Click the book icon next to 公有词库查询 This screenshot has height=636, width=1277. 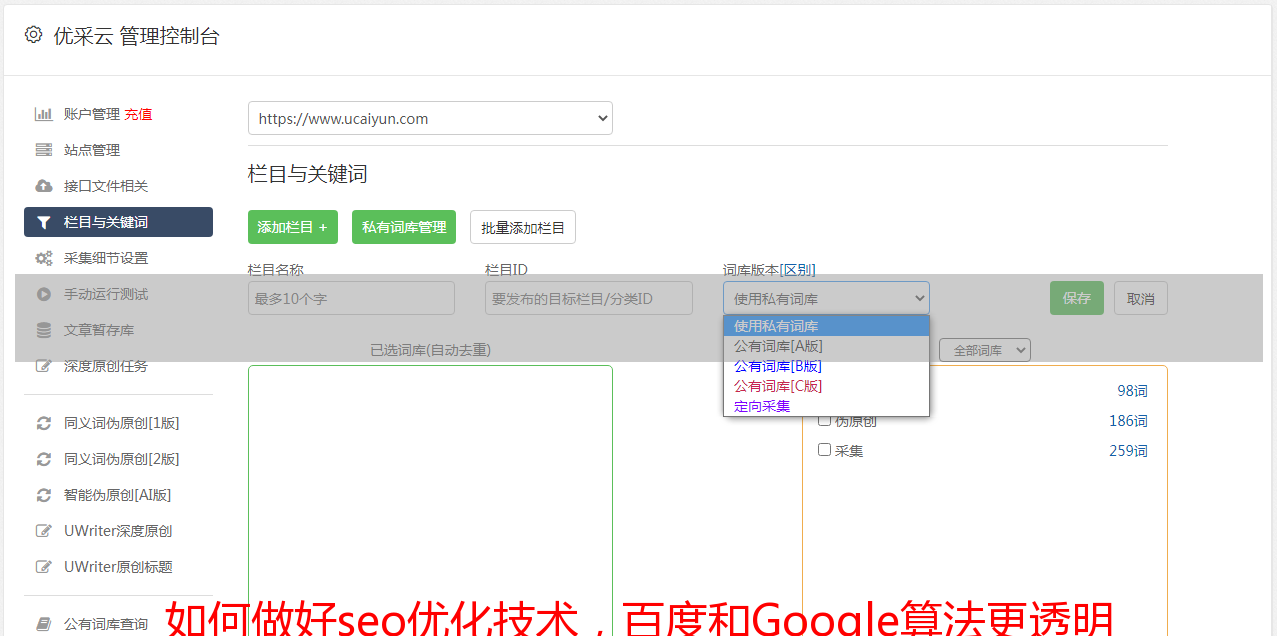click(x=44, y=624)
